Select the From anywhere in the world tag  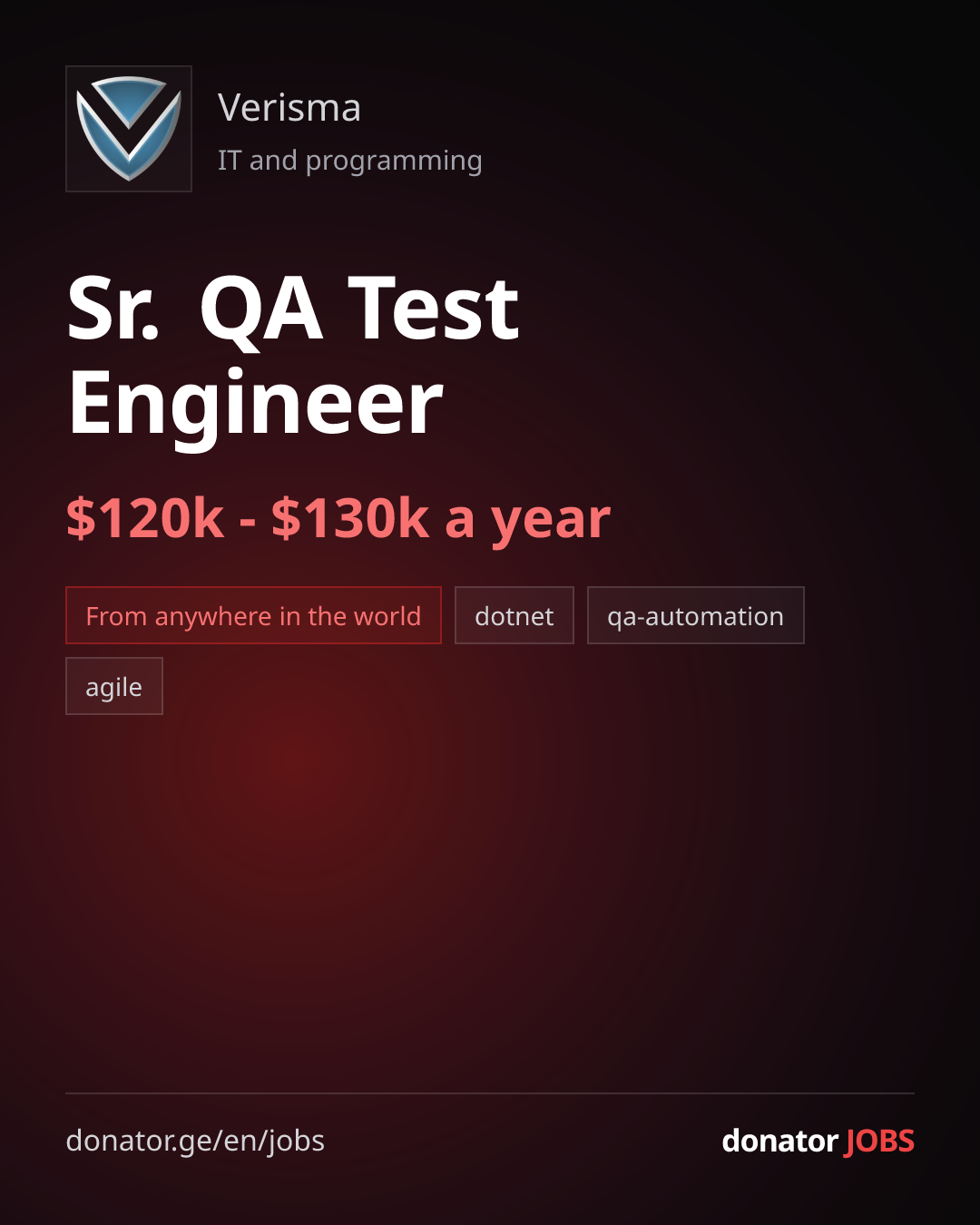(253, 615)
